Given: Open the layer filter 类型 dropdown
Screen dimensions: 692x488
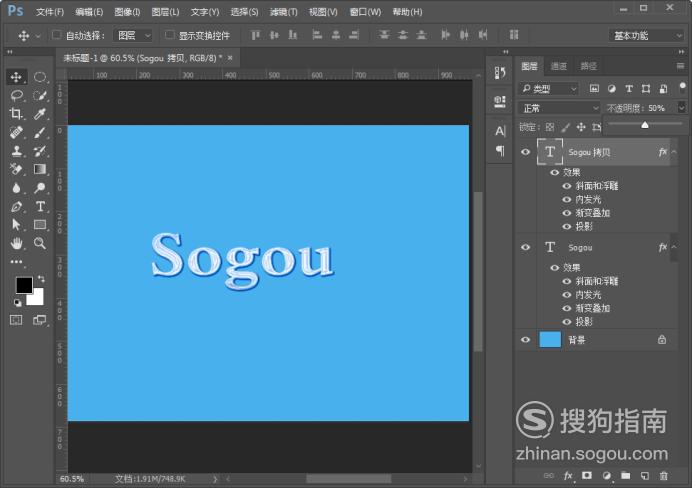Looking at the screenshot, I should coord(548,89).
